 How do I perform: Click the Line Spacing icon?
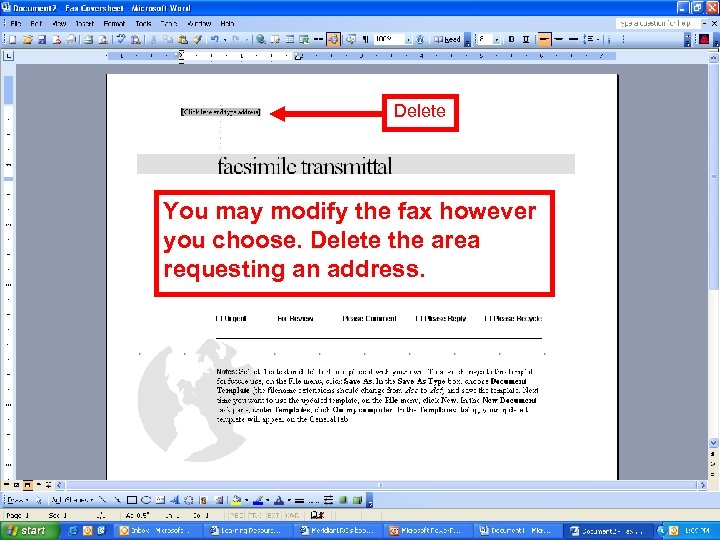(589, 40)
